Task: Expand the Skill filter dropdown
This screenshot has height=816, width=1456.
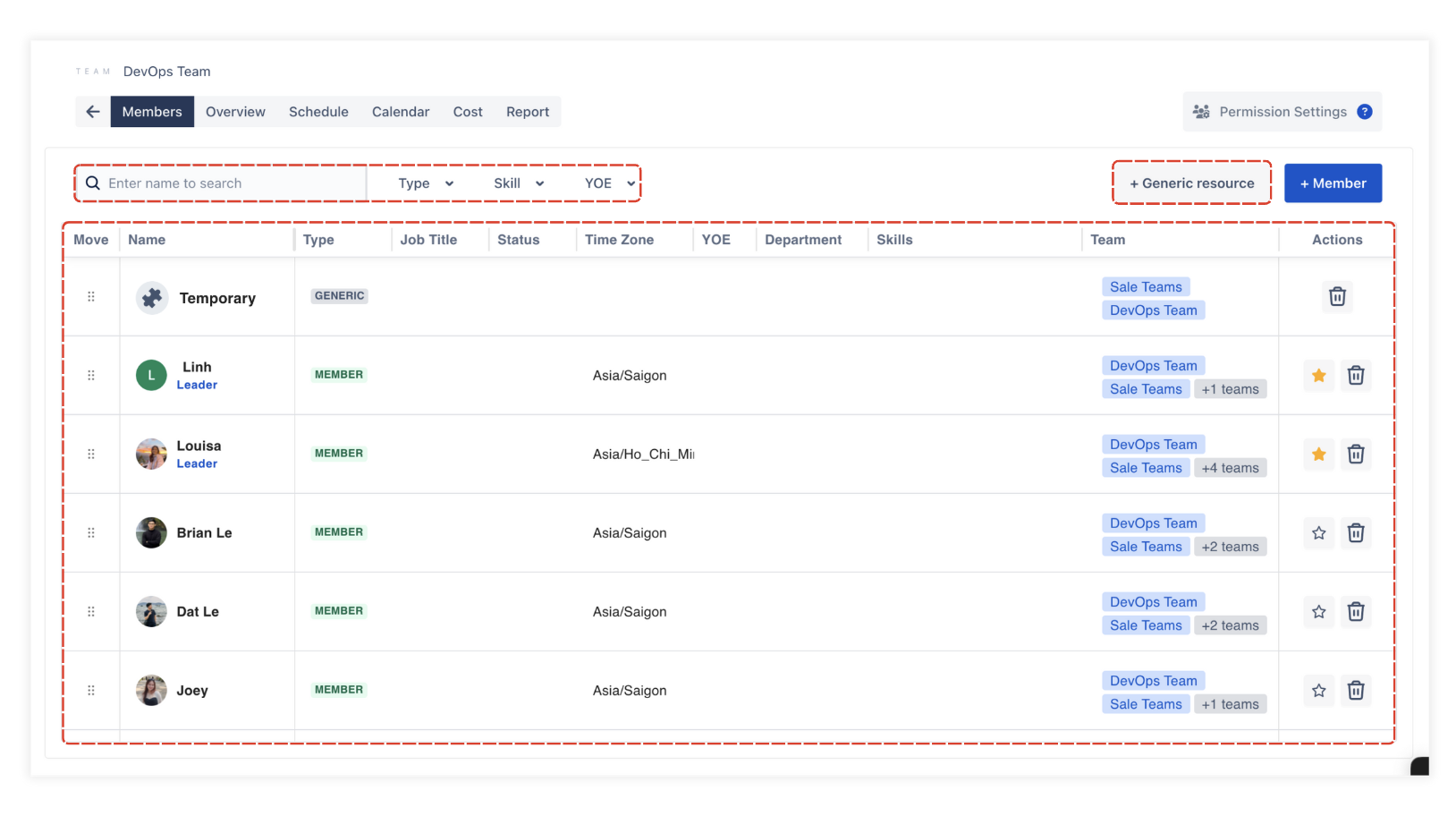Action: (519, 183)
